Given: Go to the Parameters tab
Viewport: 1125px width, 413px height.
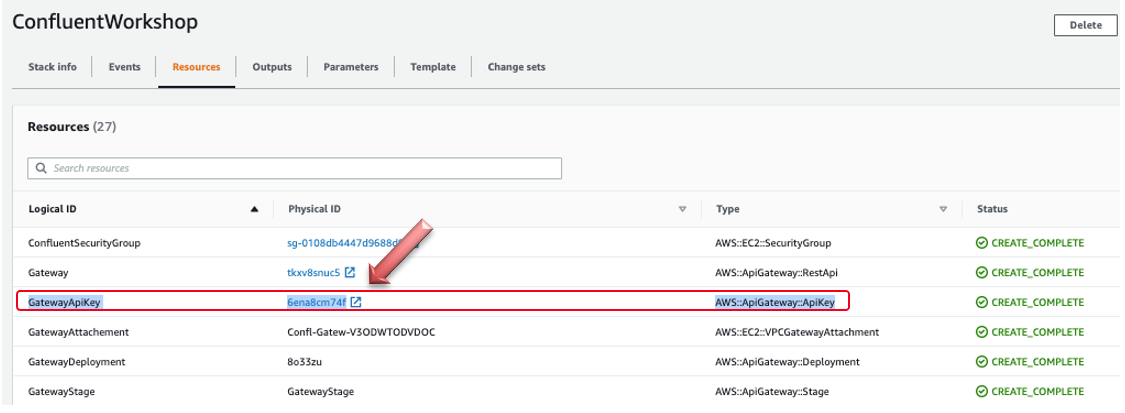Looking at the screenshot, I should (x=351, y=67).
